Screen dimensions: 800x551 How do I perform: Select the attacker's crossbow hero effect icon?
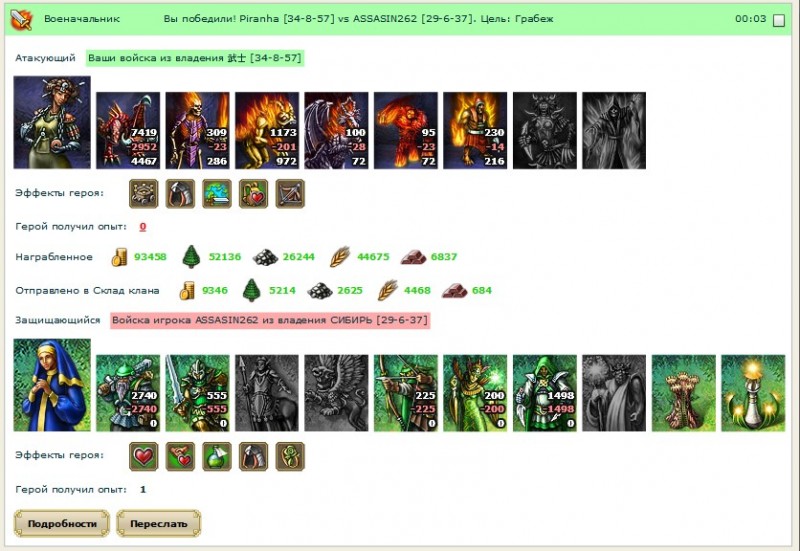290,193
